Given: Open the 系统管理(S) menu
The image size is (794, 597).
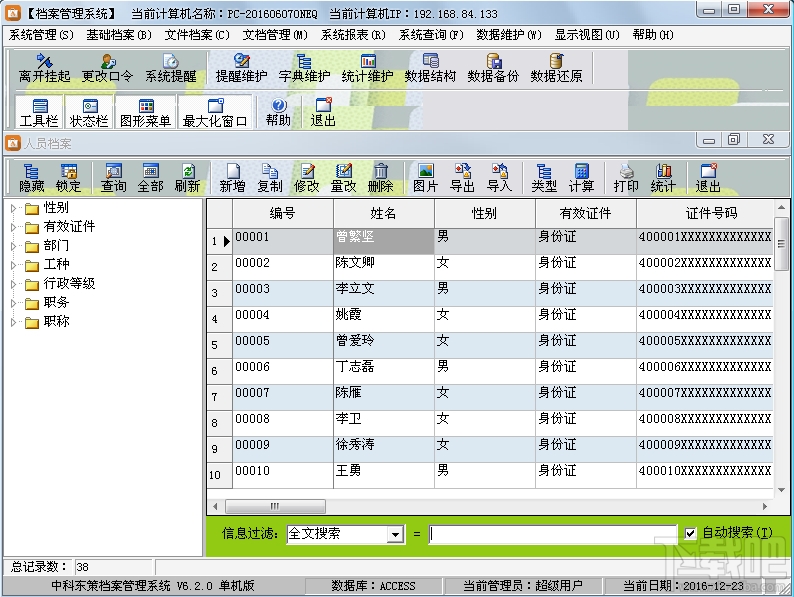Looking at the screenshot, I should pos(41,35).
